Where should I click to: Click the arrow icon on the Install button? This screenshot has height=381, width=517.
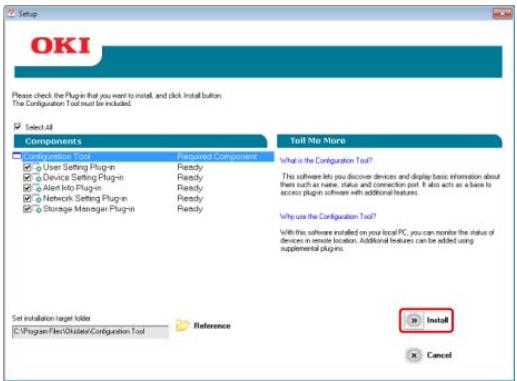(414, 320)
